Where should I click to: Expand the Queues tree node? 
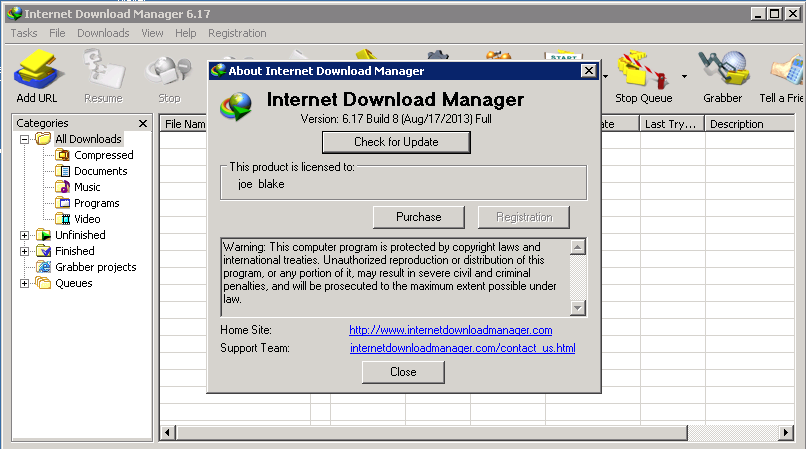point(24,283)
